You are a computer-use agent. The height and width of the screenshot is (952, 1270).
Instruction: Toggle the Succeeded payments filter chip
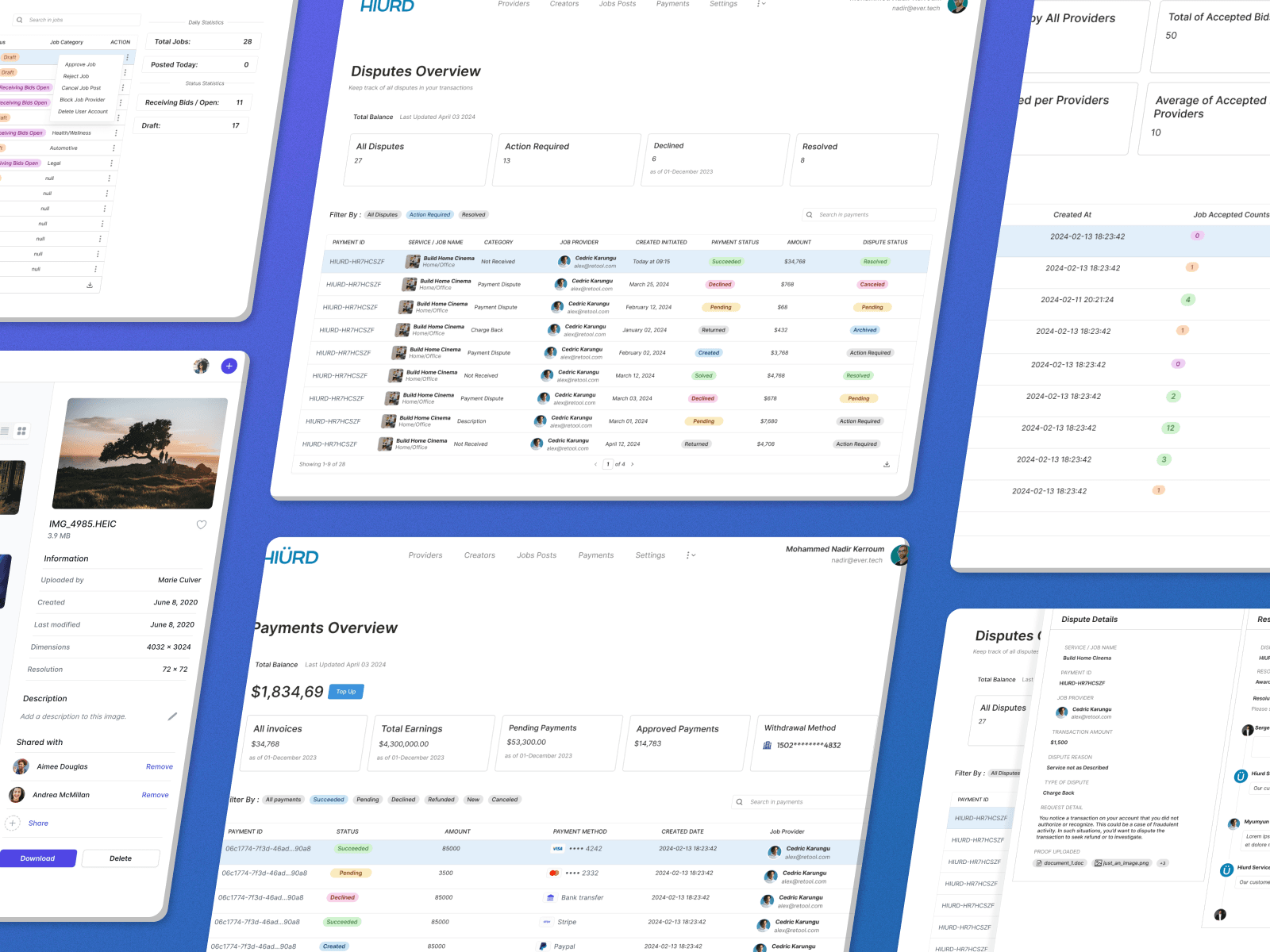click(329, 800)
